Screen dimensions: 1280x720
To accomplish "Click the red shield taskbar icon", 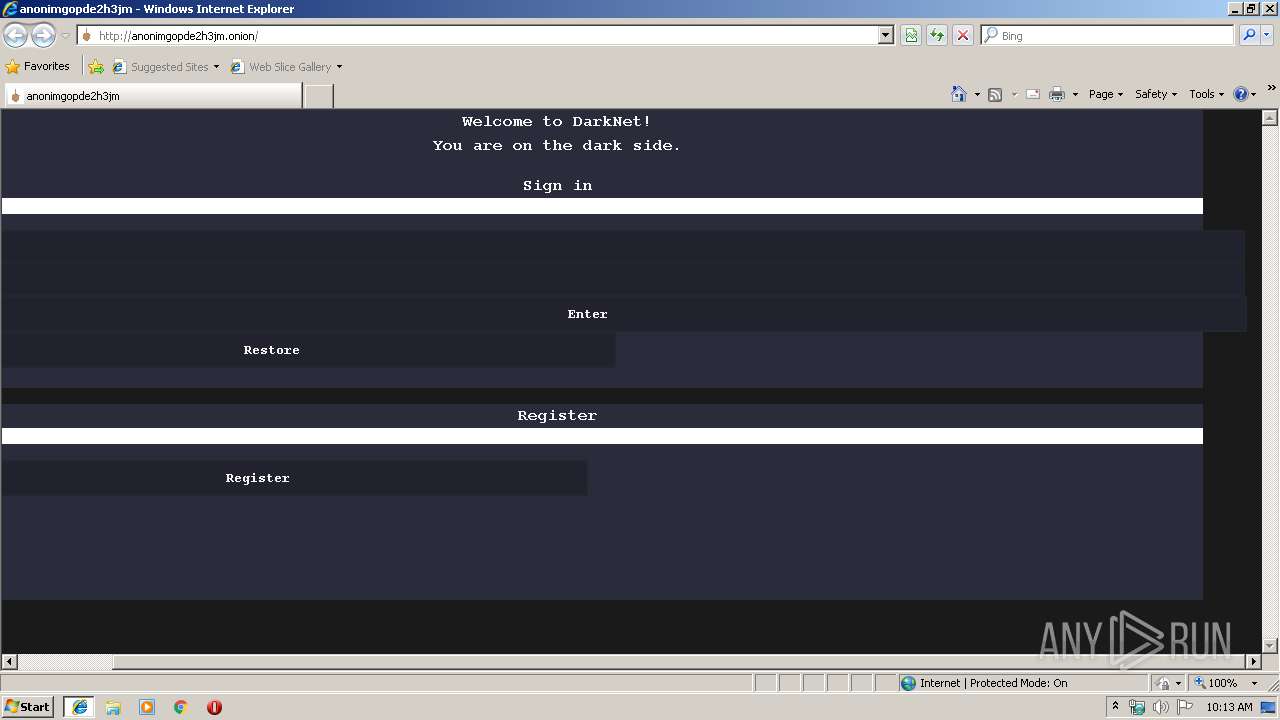I will coord(214,707).
